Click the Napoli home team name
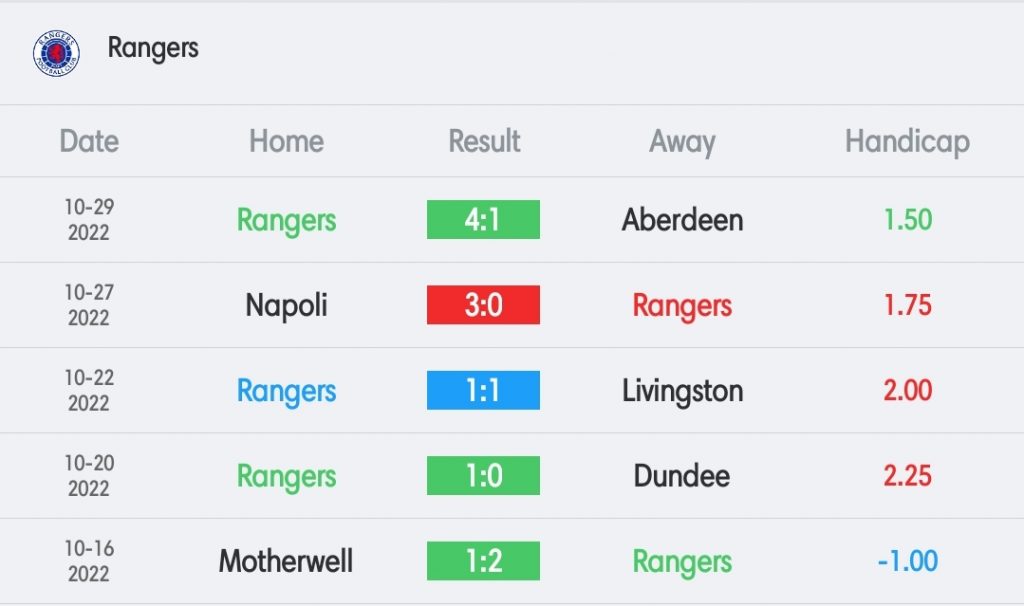 tap(287, 306)
